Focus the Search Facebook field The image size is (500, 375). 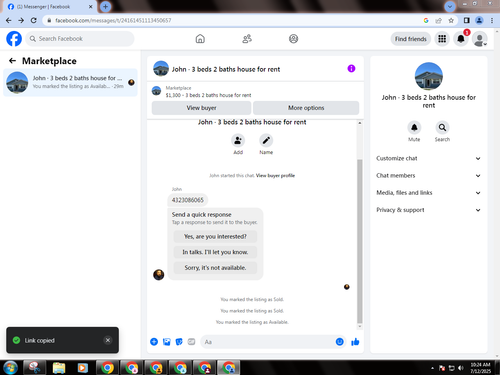(x=80, y=39)
